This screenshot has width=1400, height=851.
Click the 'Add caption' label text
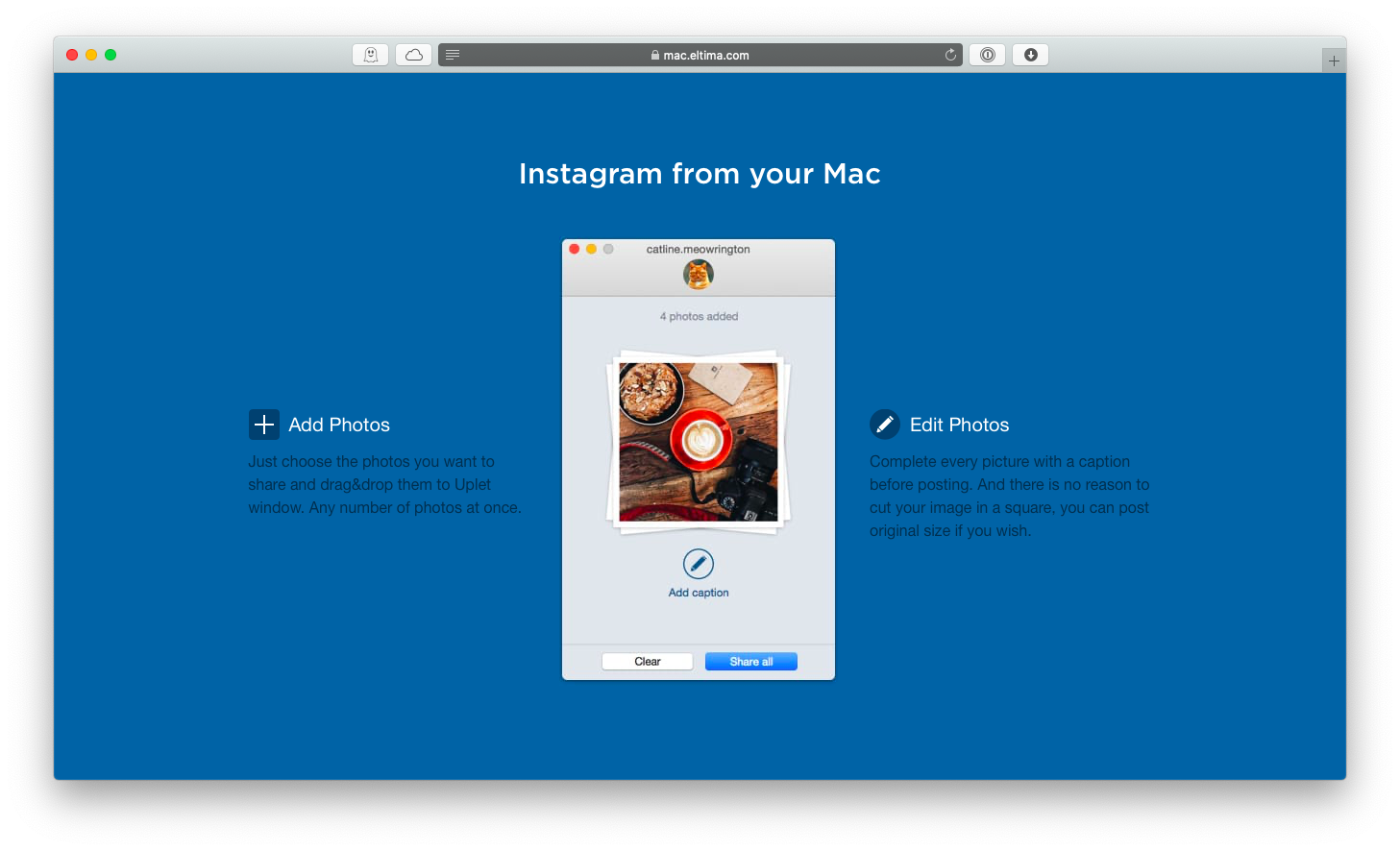tap(699, 592)
